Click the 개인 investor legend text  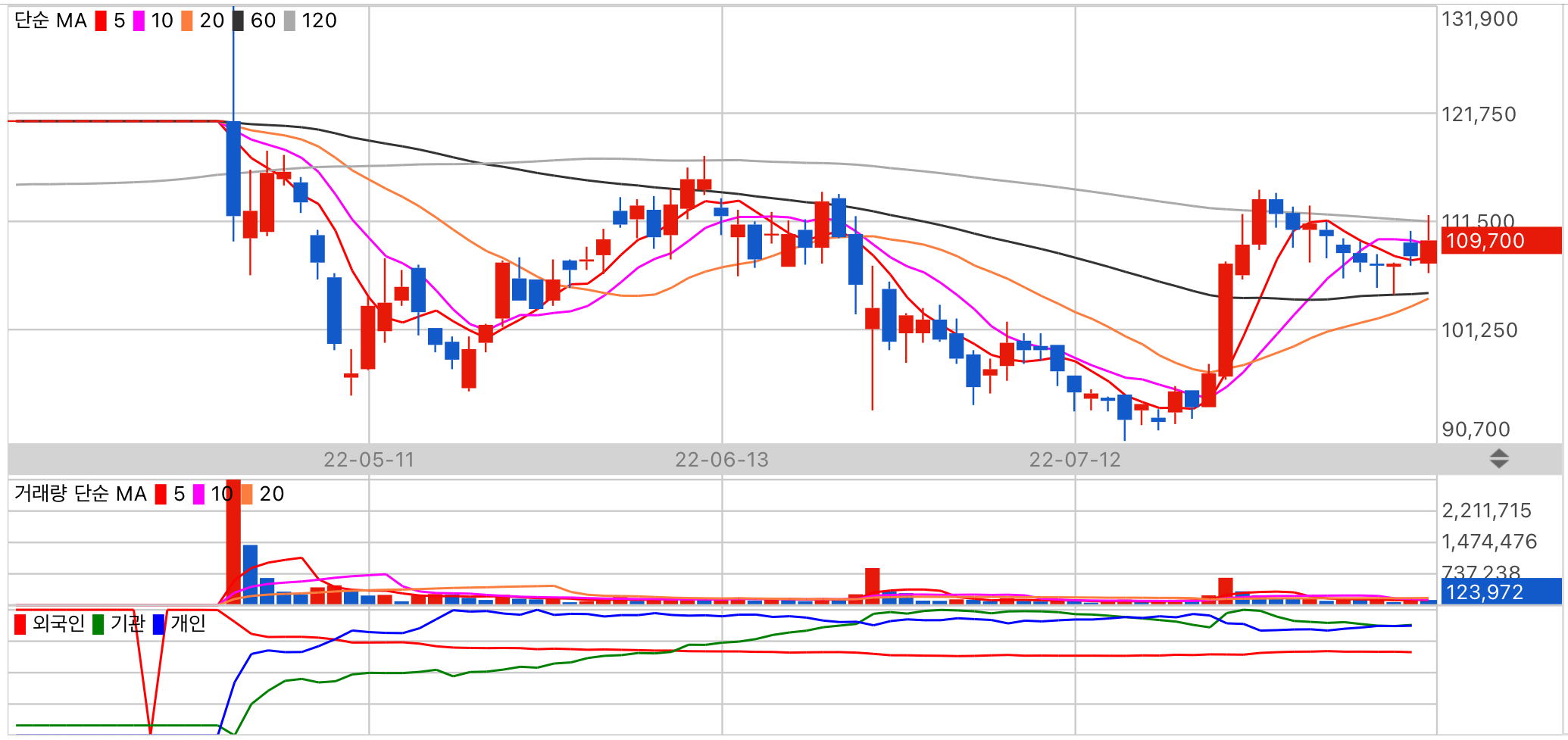[188, 623]
